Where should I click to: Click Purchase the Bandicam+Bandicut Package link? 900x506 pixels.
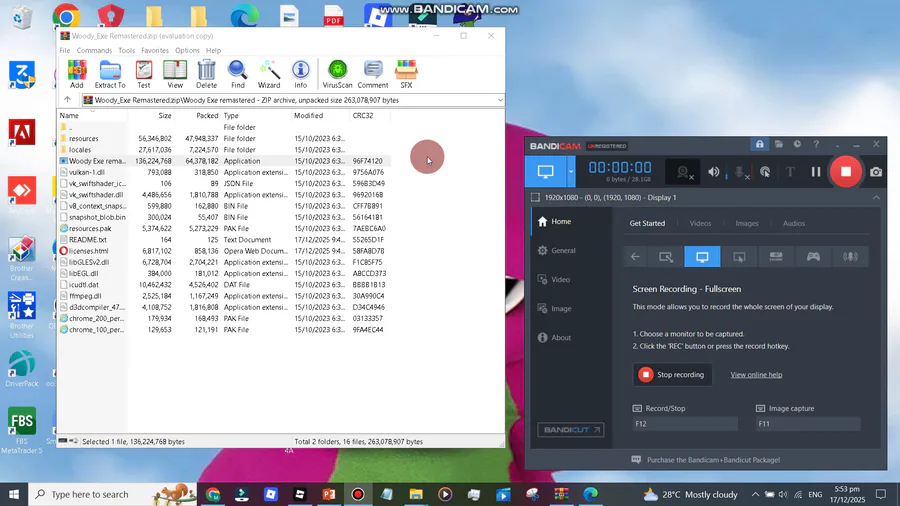point(713,460)
